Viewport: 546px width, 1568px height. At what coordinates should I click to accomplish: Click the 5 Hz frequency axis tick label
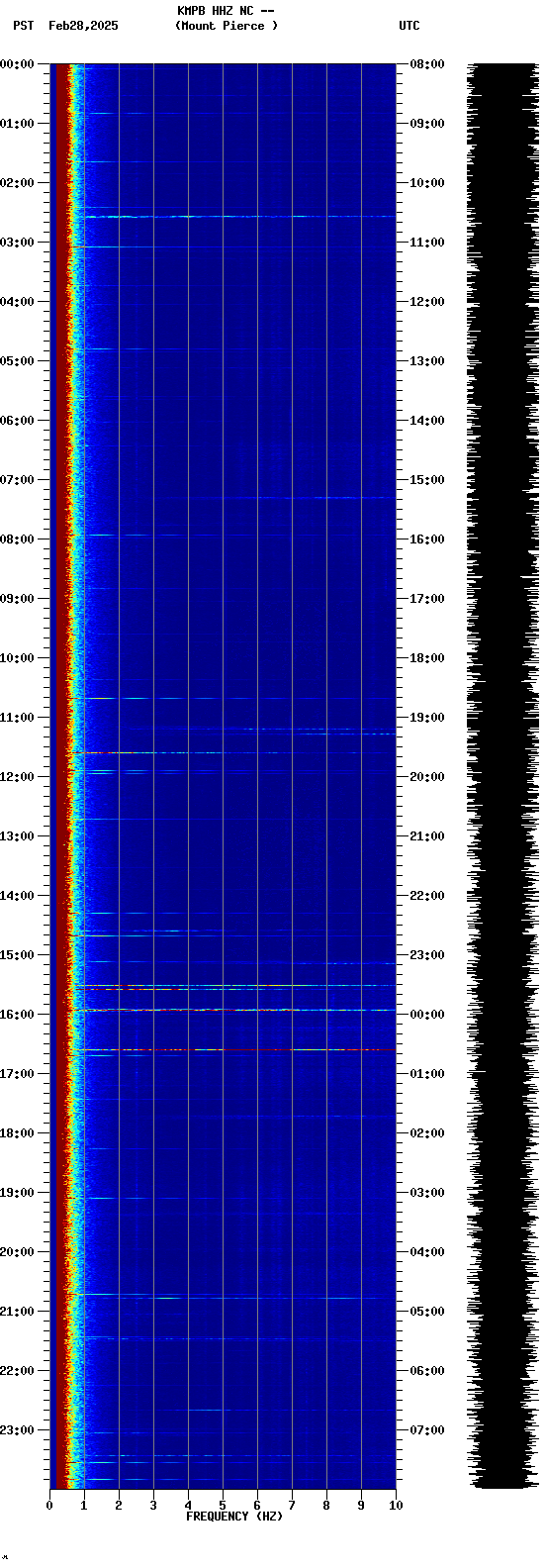223,1506
